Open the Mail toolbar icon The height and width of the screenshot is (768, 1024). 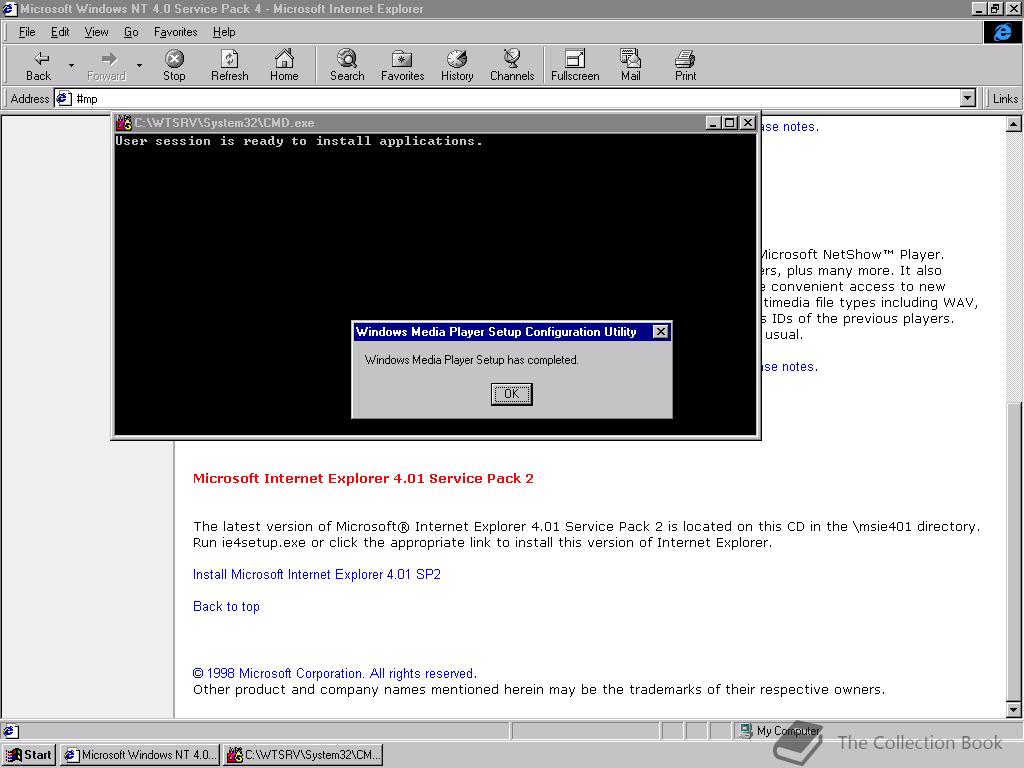point(630,59)
